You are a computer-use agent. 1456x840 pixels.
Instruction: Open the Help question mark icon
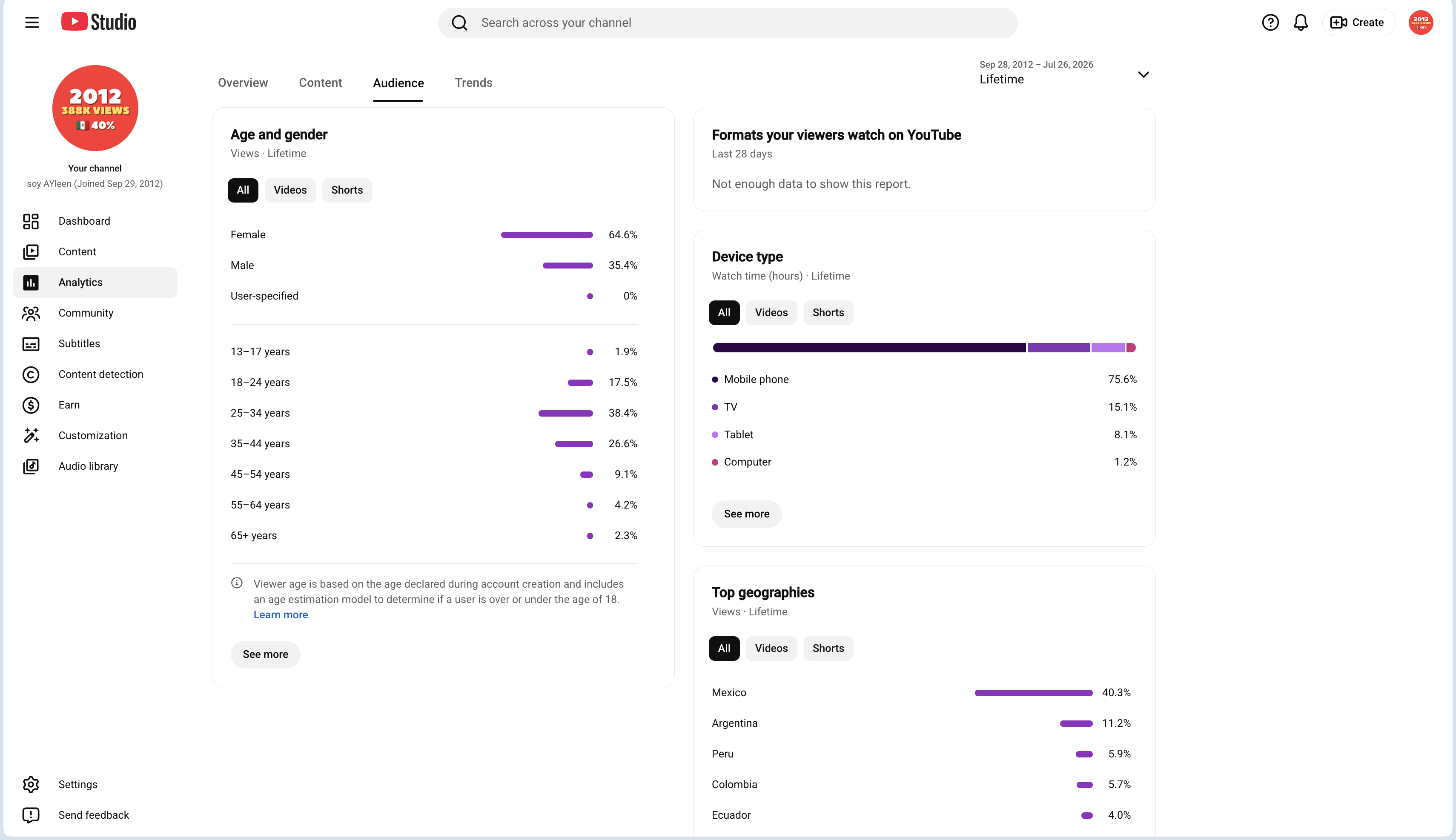(x=1270, y=23)
